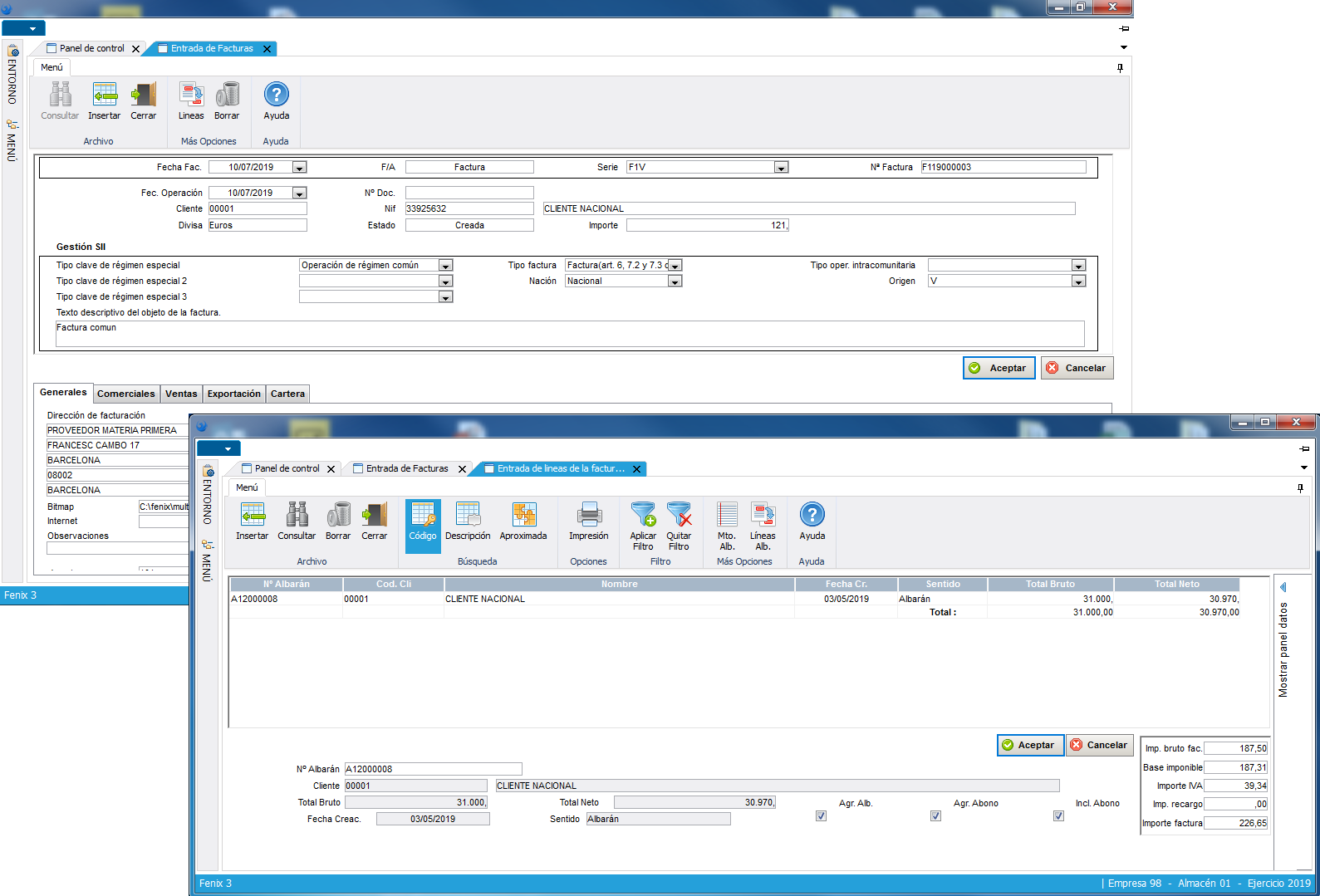
Task: Toggle the Incl. Abono checkbox
Action: tap(1058, 815)
